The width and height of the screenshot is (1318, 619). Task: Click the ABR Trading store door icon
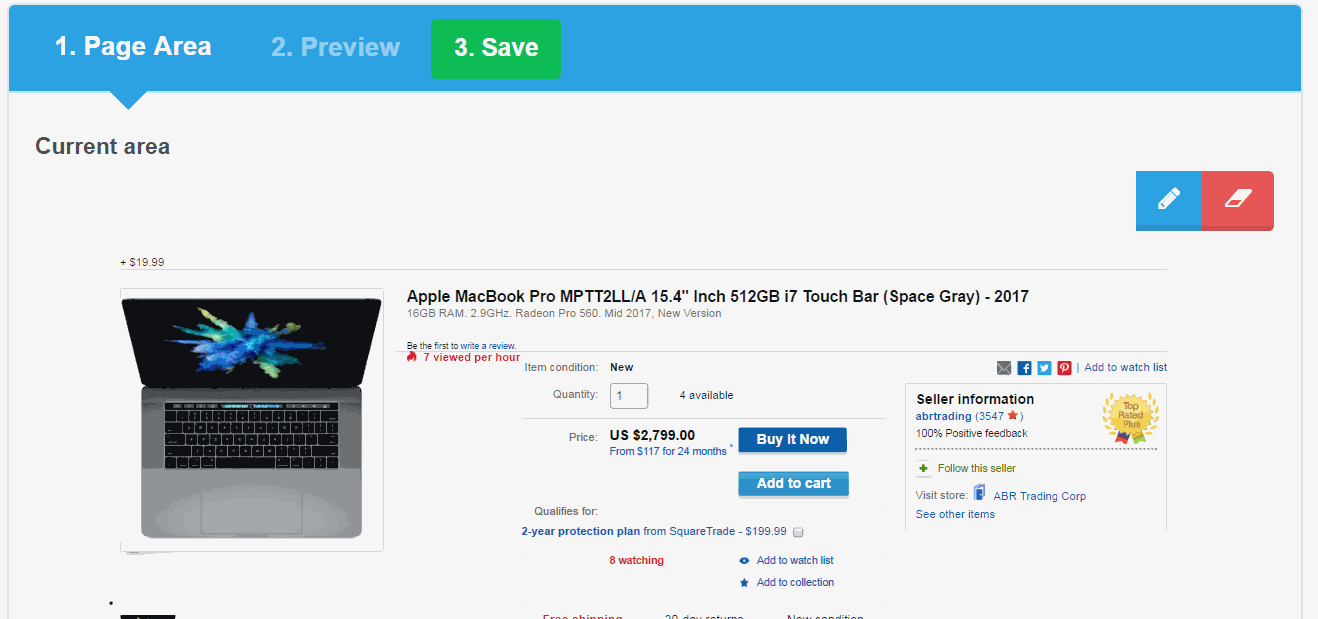(980, 494)
